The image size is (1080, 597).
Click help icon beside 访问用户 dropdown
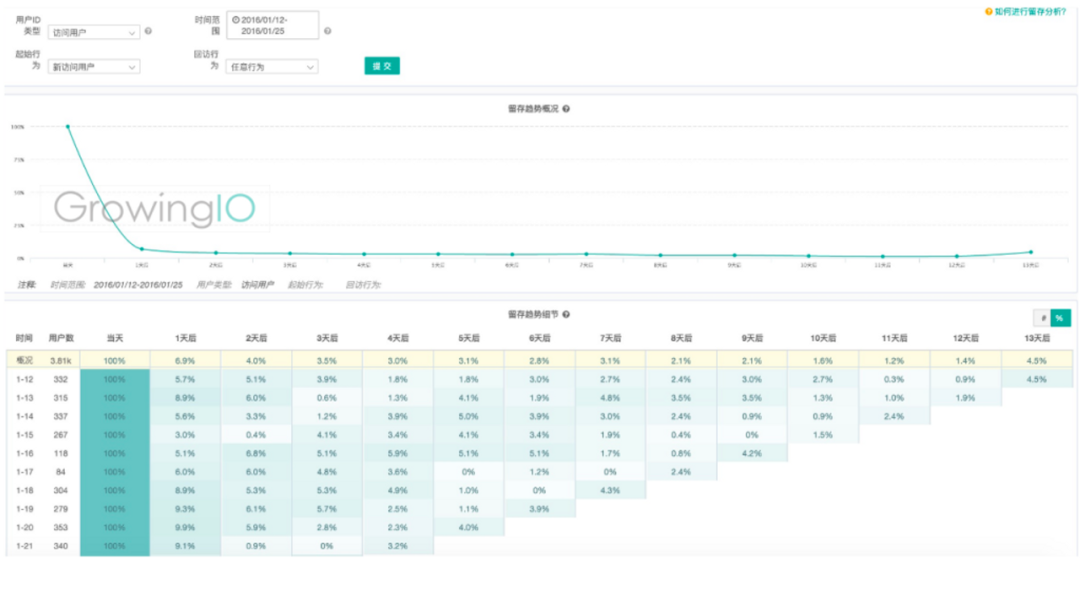click(148, 31)
